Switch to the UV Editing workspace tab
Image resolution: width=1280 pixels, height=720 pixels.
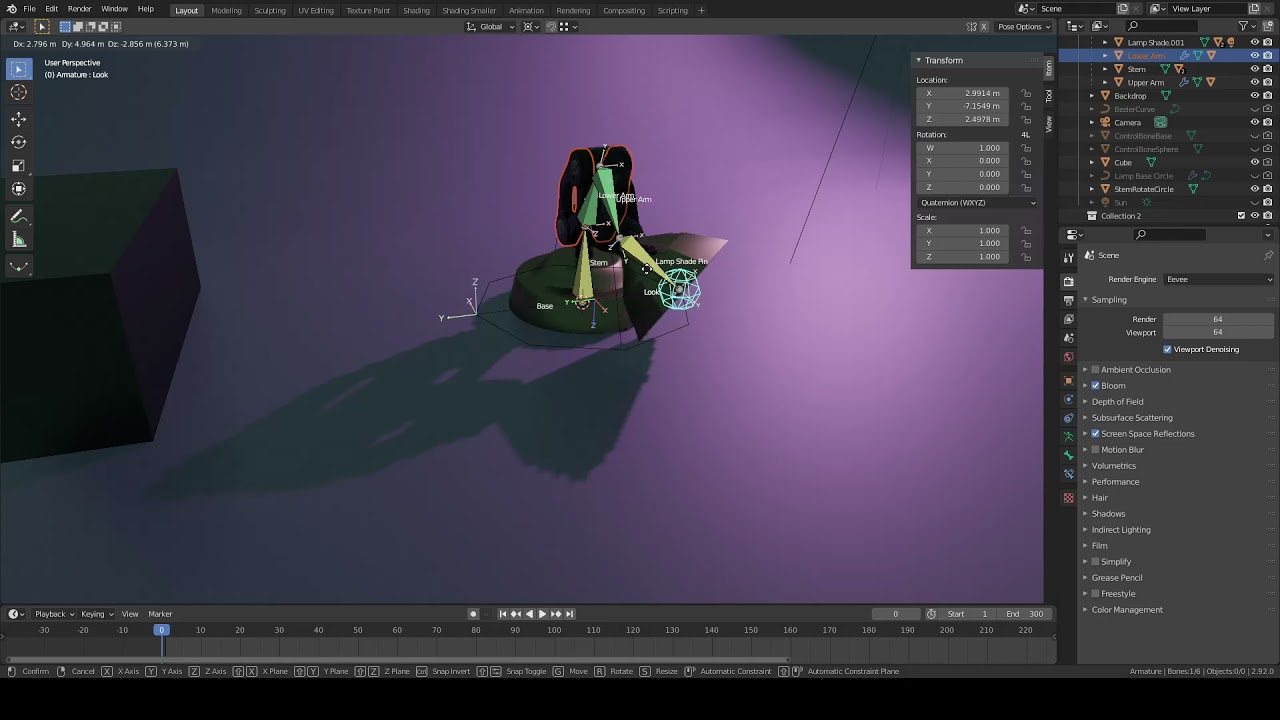(316, 10)
